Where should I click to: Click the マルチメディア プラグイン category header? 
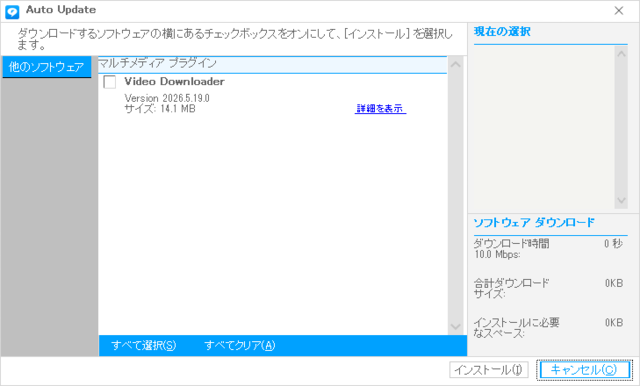(273, 64)
